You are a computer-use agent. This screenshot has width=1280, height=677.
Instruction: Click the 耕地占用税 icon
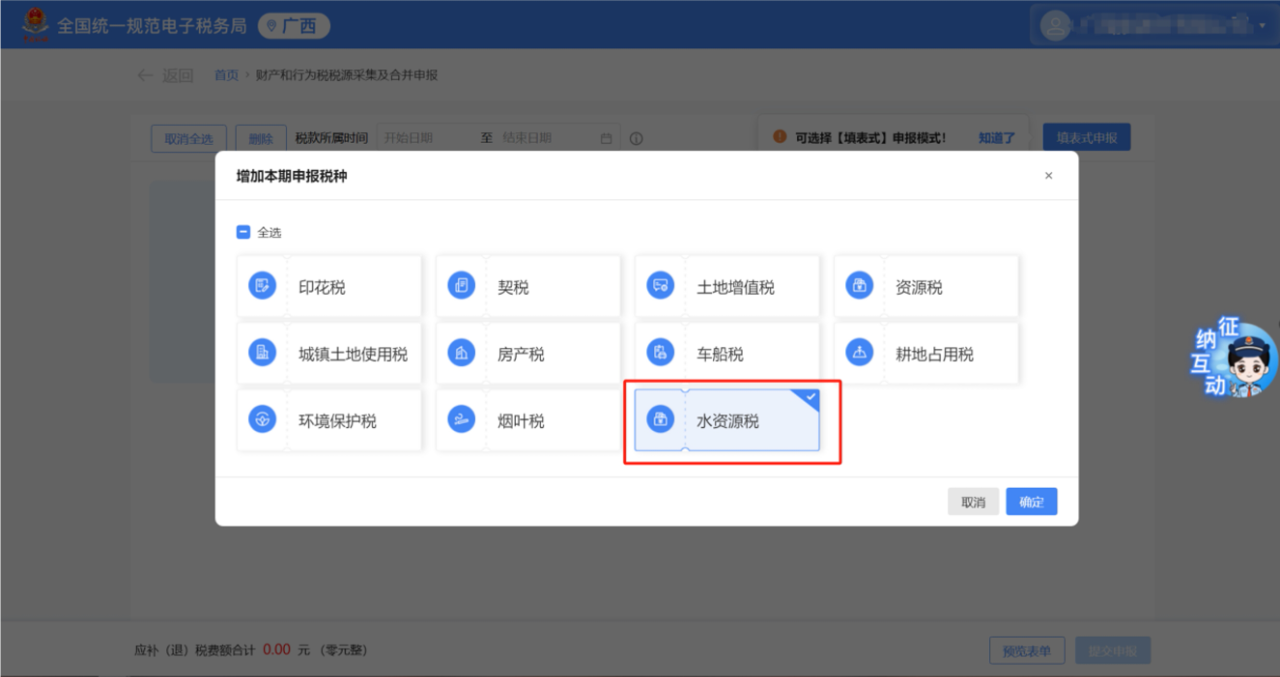coord(859,354)
